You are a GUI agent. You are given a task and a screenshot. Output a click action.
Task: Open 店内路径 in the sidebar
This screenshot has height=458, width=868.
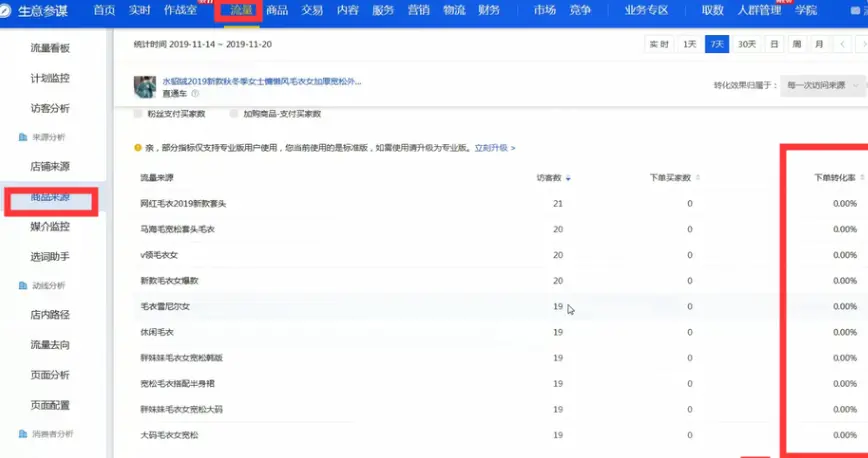50,315
